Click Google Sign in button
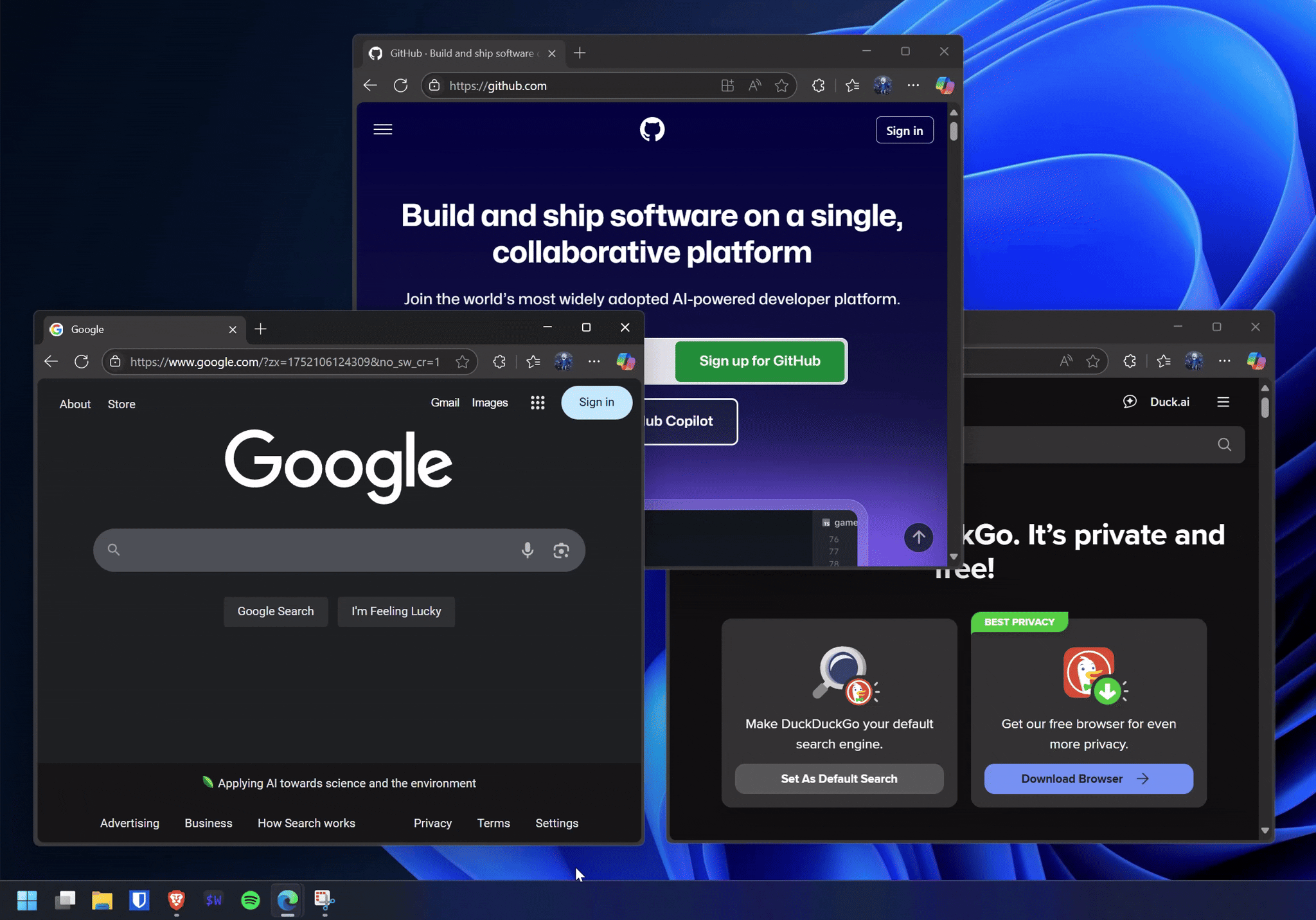This screenshot has height=920, width=1316. (x=597, y=402)
